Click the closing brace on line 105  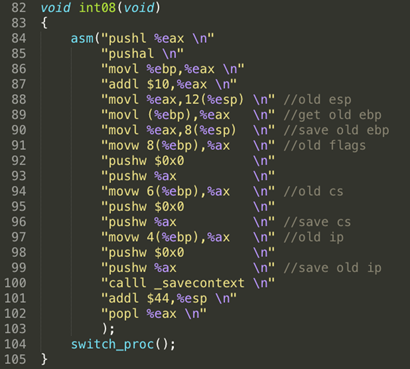click(44, 359)
